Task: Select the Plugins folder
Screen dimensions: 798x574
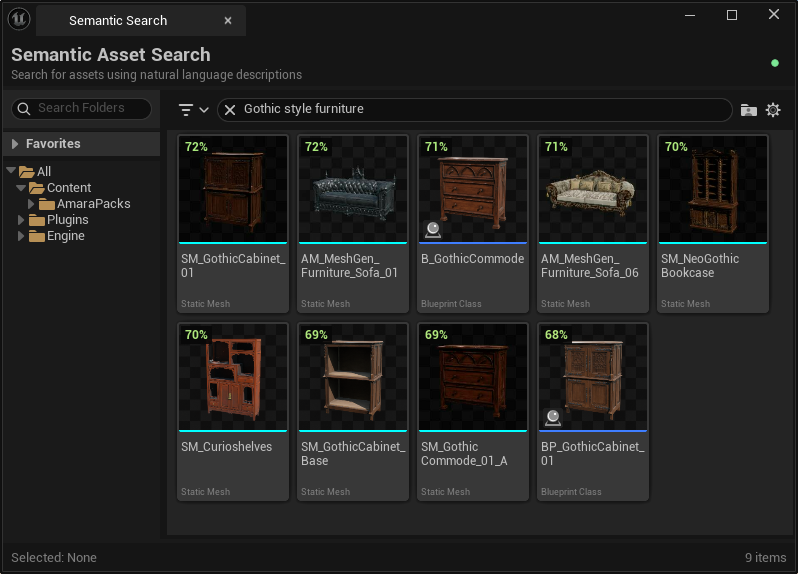Action: click(x=67, y=220)
